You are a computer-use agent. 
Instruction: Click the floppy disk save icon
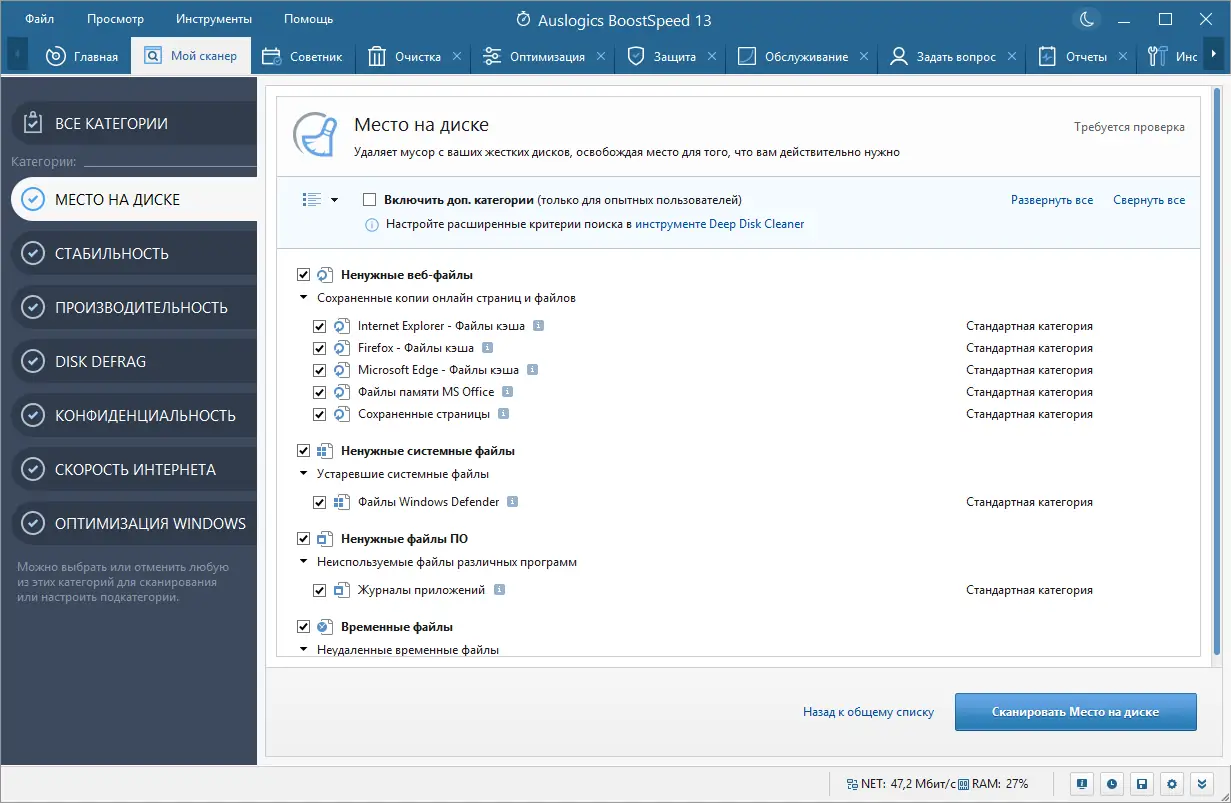(x=1143, y=783)
